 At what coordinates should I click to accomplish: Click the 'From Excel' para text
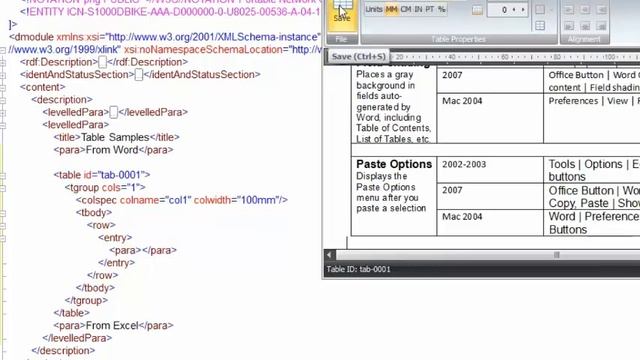tap(112, 325)
